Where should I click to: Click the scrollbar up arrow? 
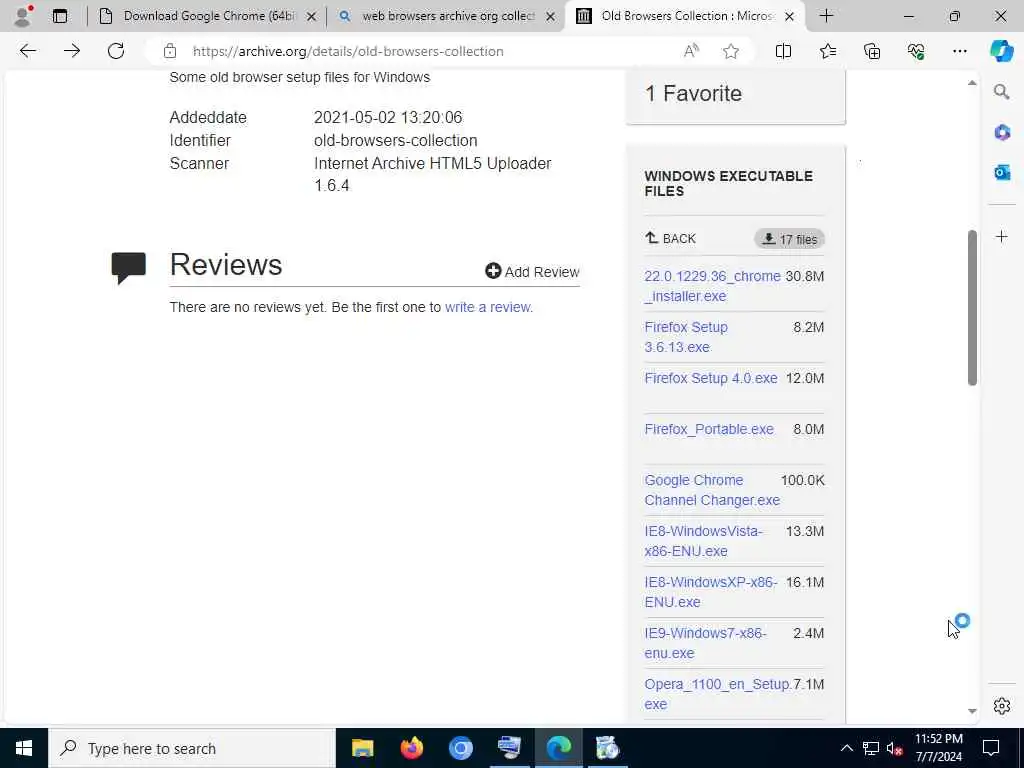[x=972, y=83]
